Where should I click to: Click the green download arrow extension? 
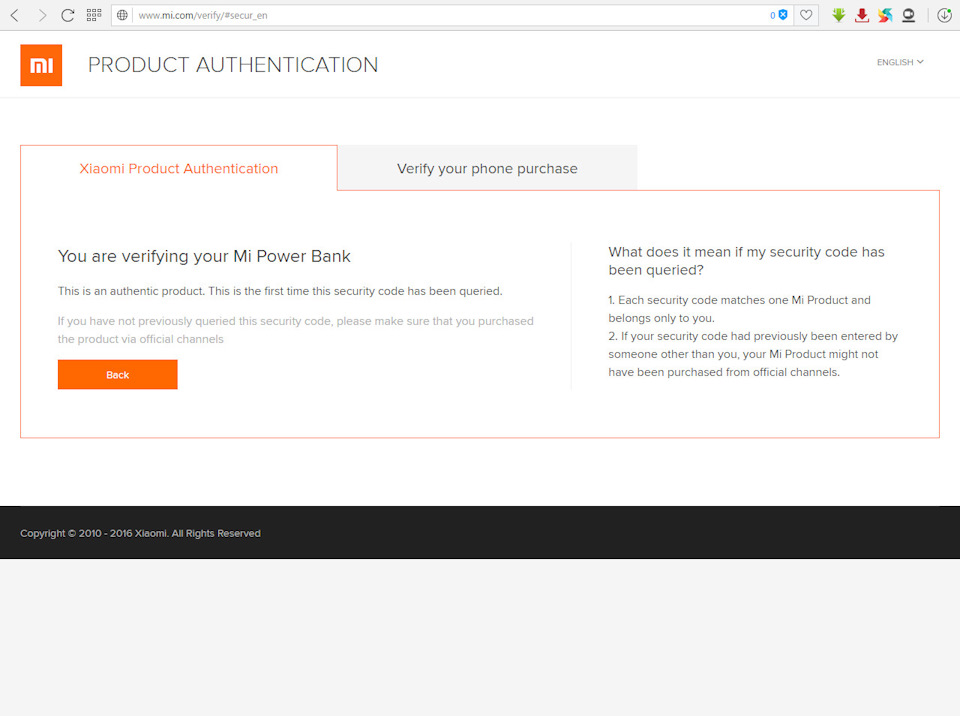839,15
